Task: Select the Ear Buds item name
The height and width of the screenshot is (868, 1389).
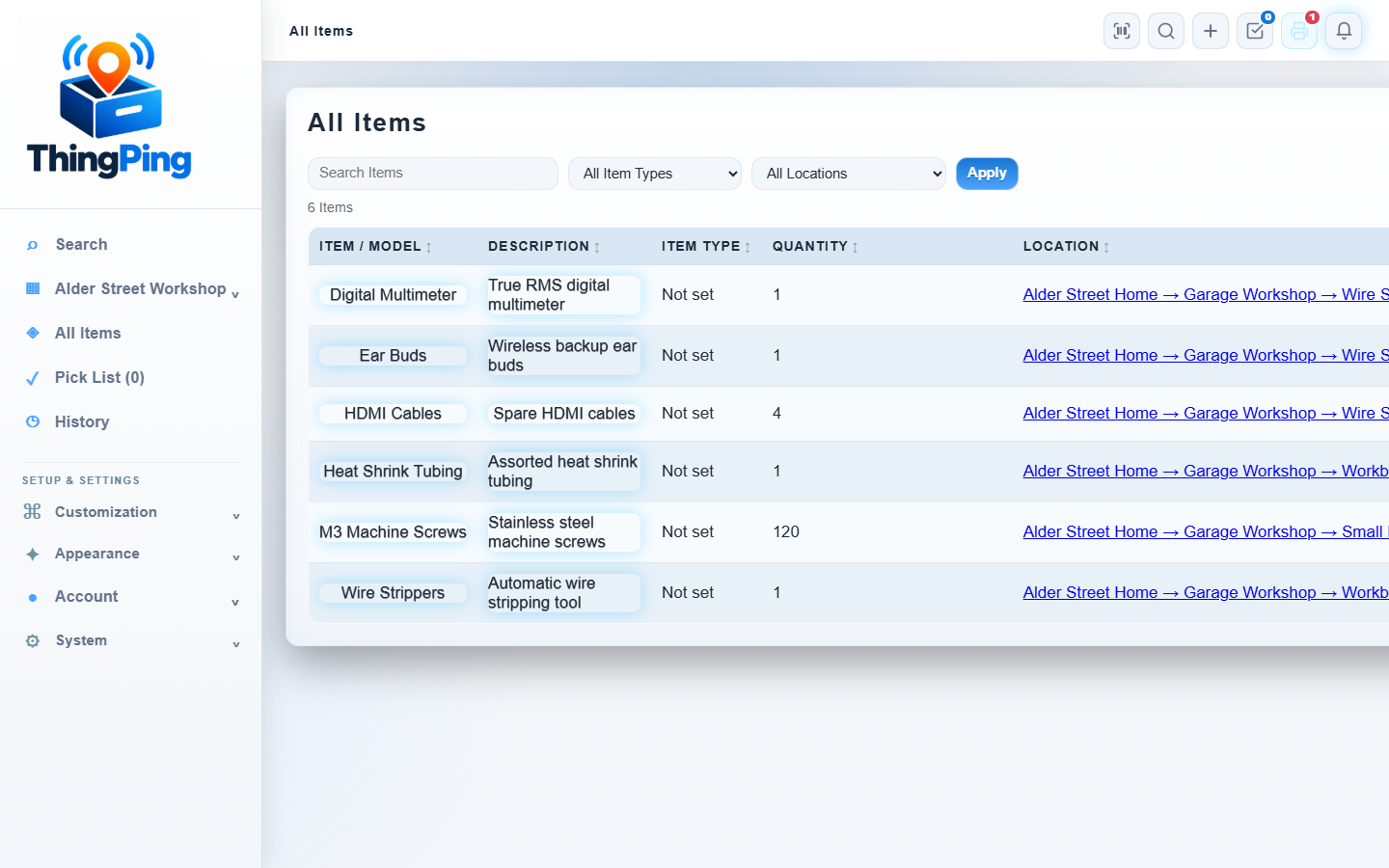Action: [393, 356]
